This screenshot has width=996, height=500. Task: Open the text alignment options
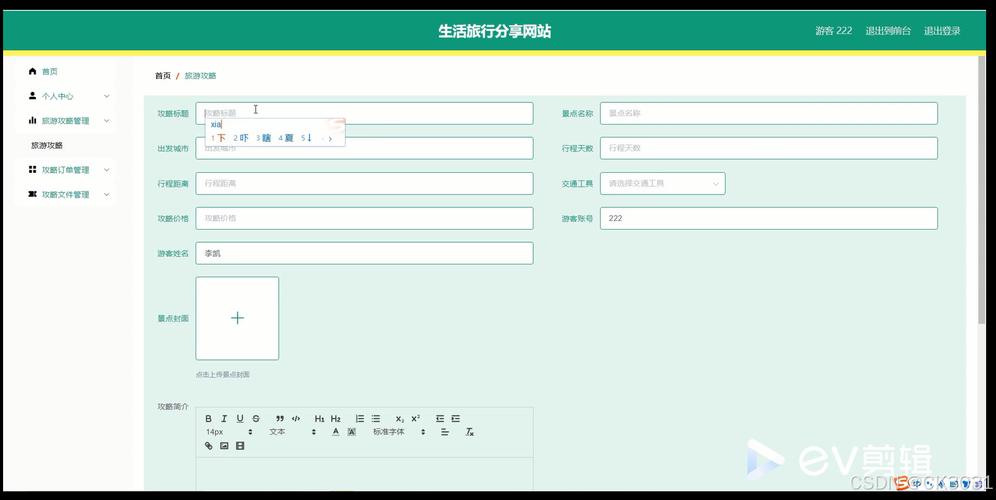click(445, 432)
